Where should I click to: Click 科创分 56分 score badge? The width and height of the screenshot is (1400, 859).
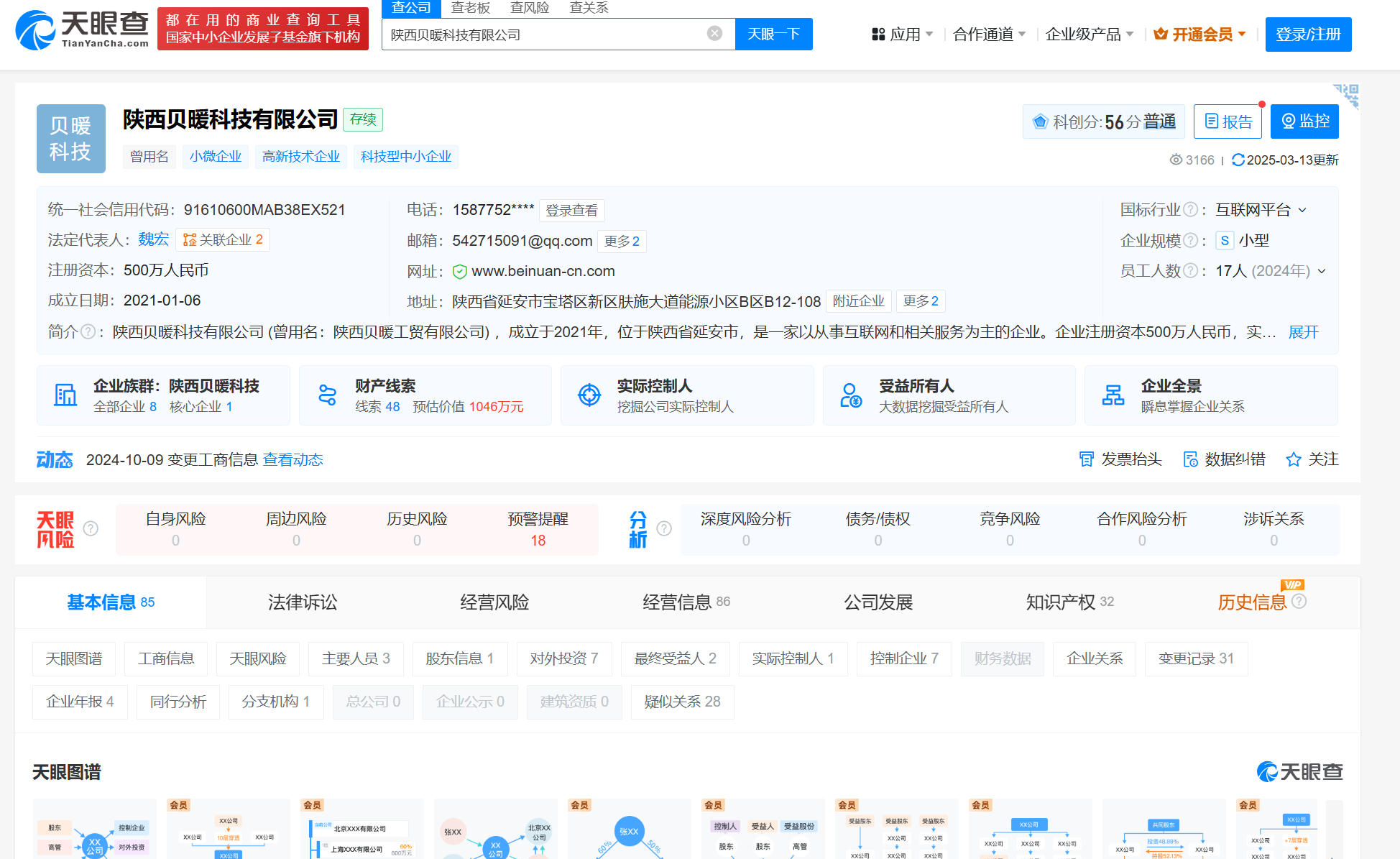(x=1104, y=121)
